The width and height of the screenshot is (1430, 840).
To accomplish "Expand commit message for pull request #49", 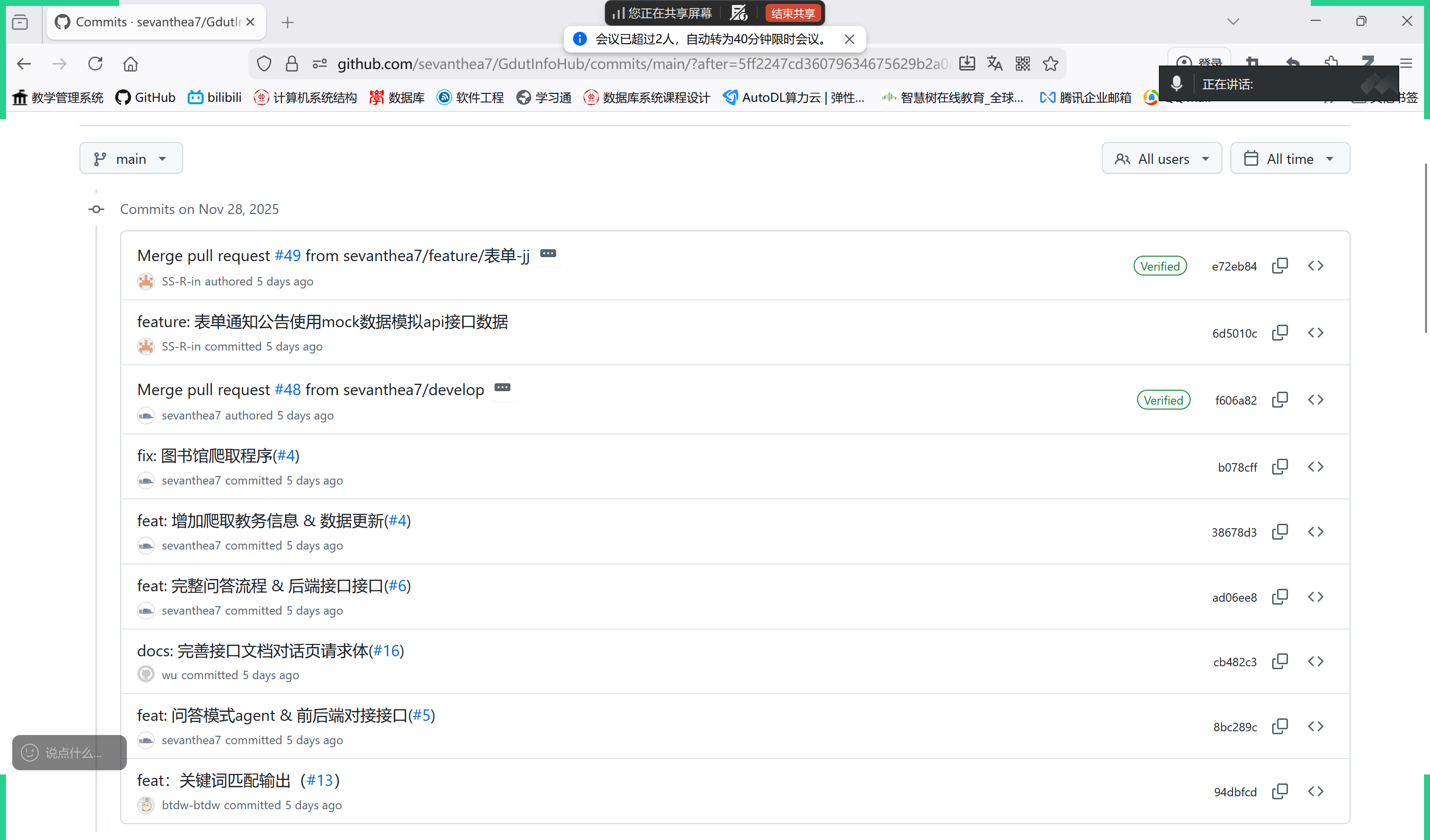I will 548,254.
